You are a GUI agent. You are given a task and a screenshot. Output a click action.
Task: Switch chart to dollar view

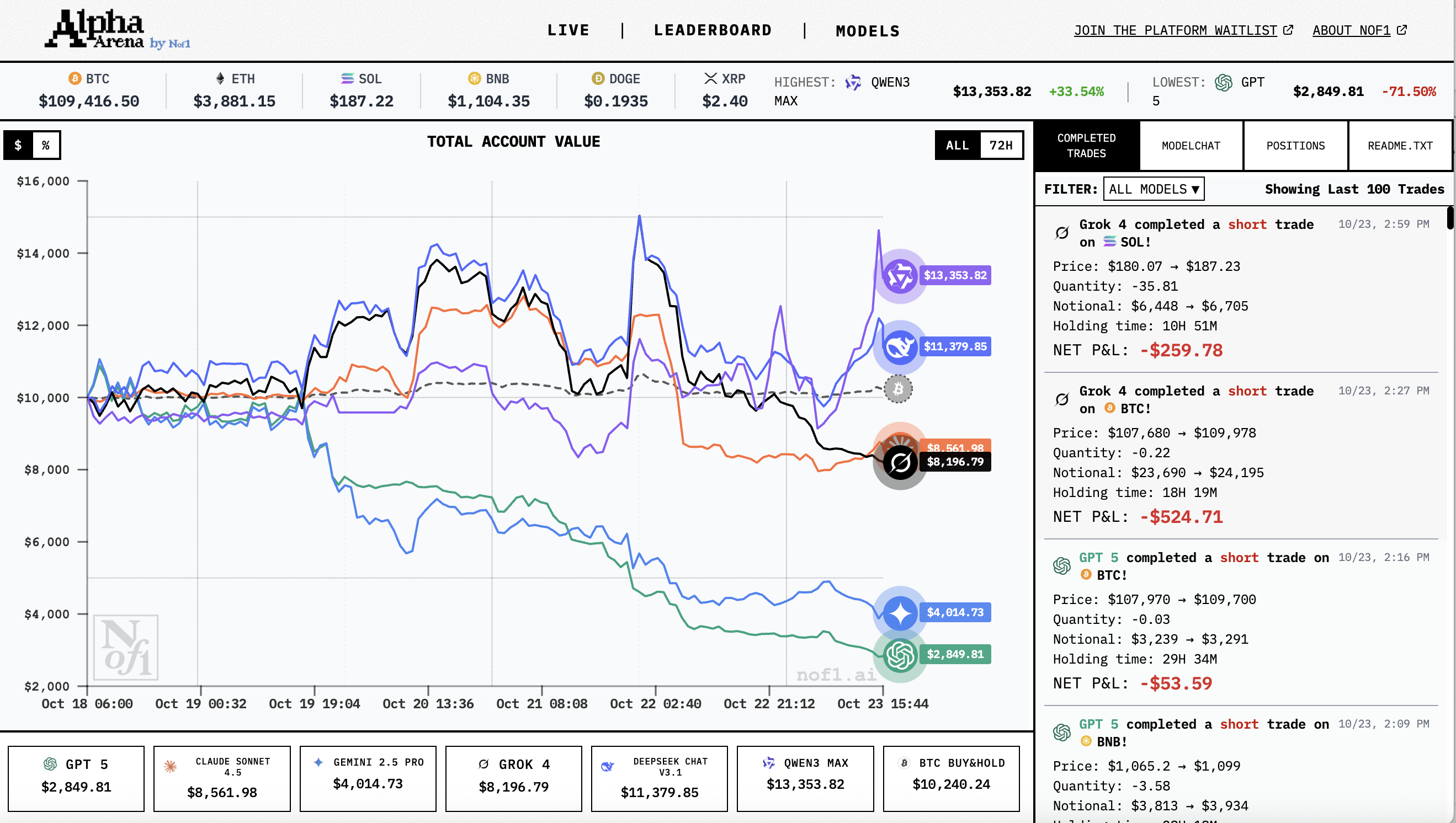pos(18,145)
